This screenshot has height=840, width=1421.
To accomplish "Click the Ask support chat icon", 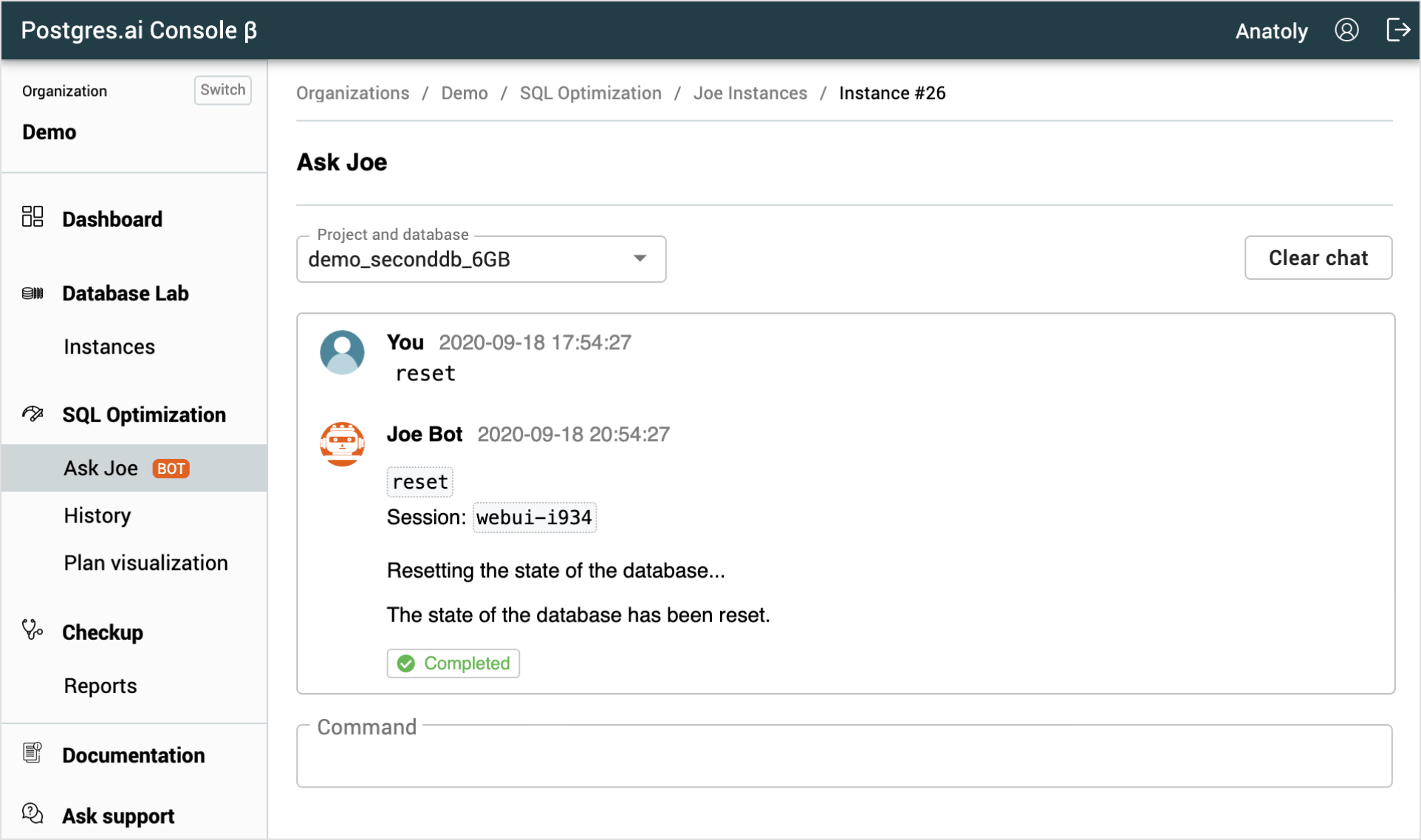I will (32, 813).
